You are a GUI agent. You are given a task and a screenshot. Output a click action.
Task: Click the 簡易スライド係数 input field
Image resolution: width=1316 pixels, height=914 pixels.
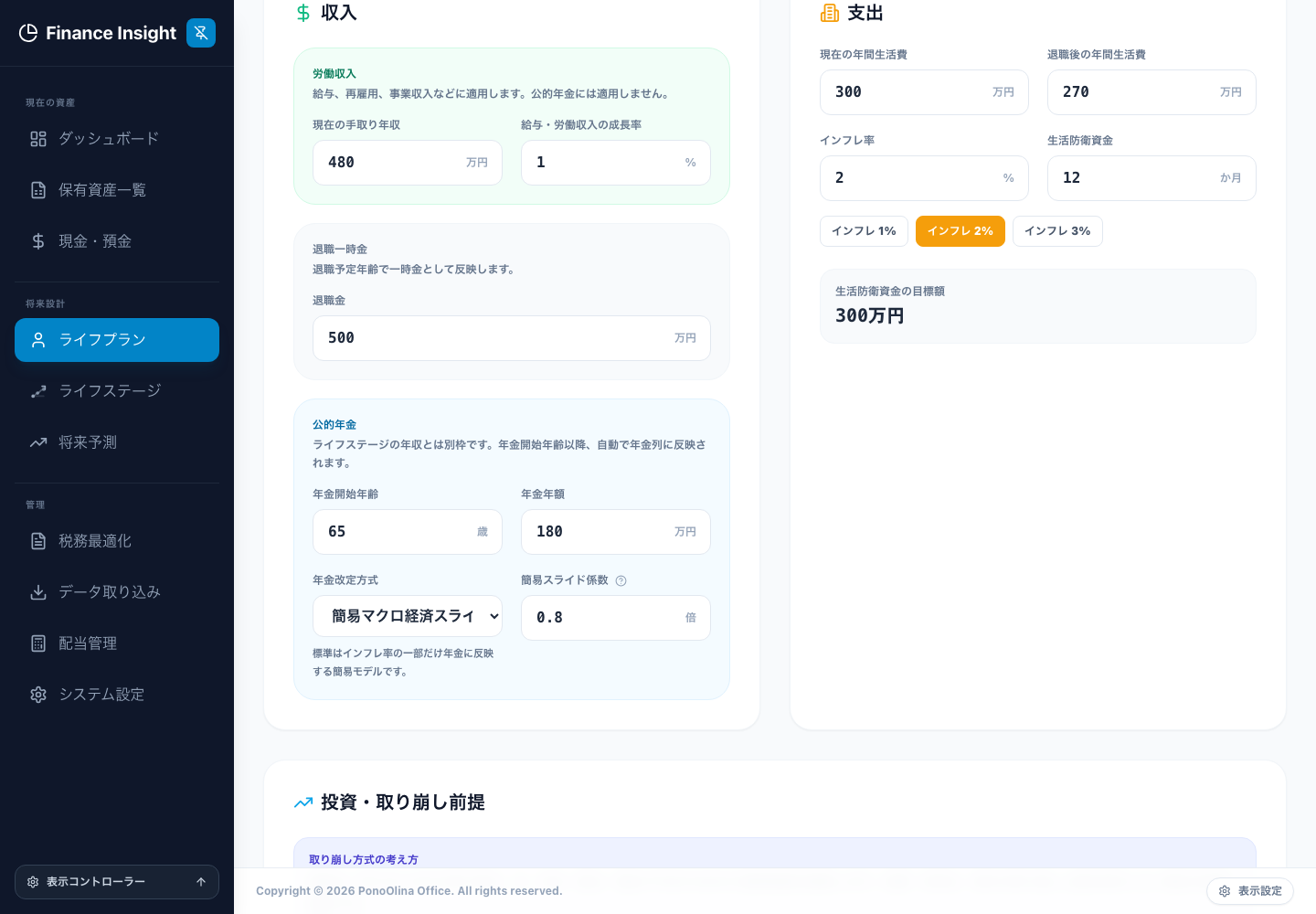click(x=616, y=618)
